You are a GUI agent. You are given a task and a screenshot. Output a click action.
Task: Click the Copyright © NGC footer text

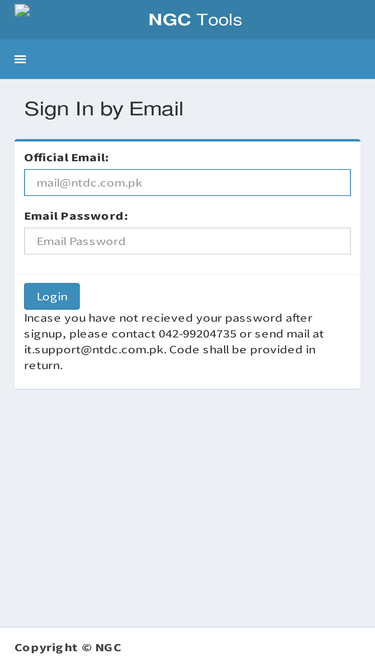point(68,647)
